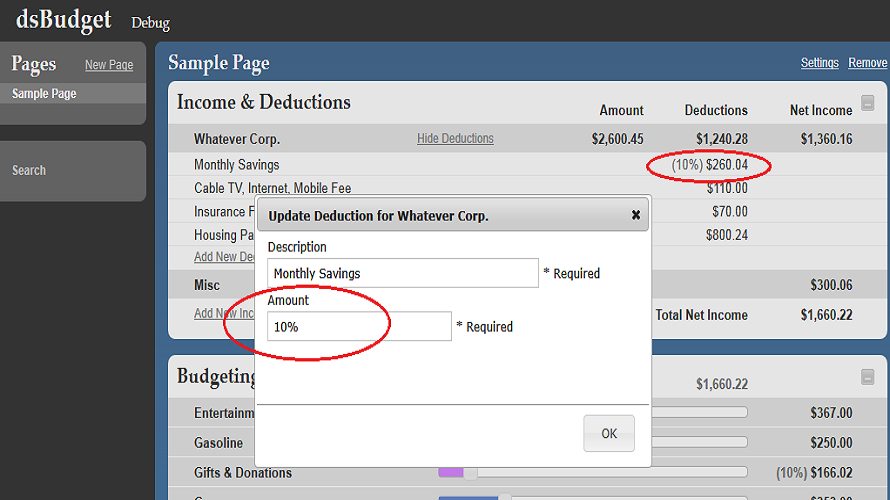The width and height of the screenshot is (890, 500).
Task: Select Cable TV, Internet, Mobile Fee row
Action: (527, 188)
